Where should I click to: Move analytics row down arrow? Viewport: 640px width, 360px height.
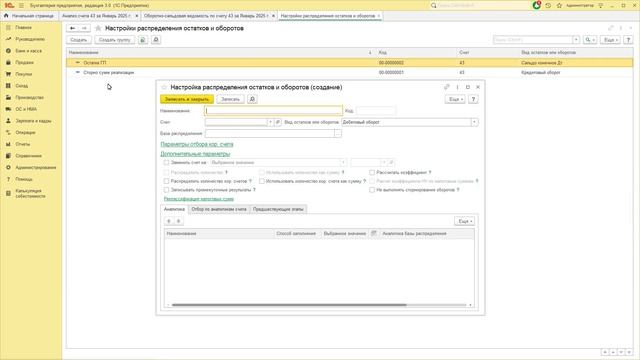178,221
